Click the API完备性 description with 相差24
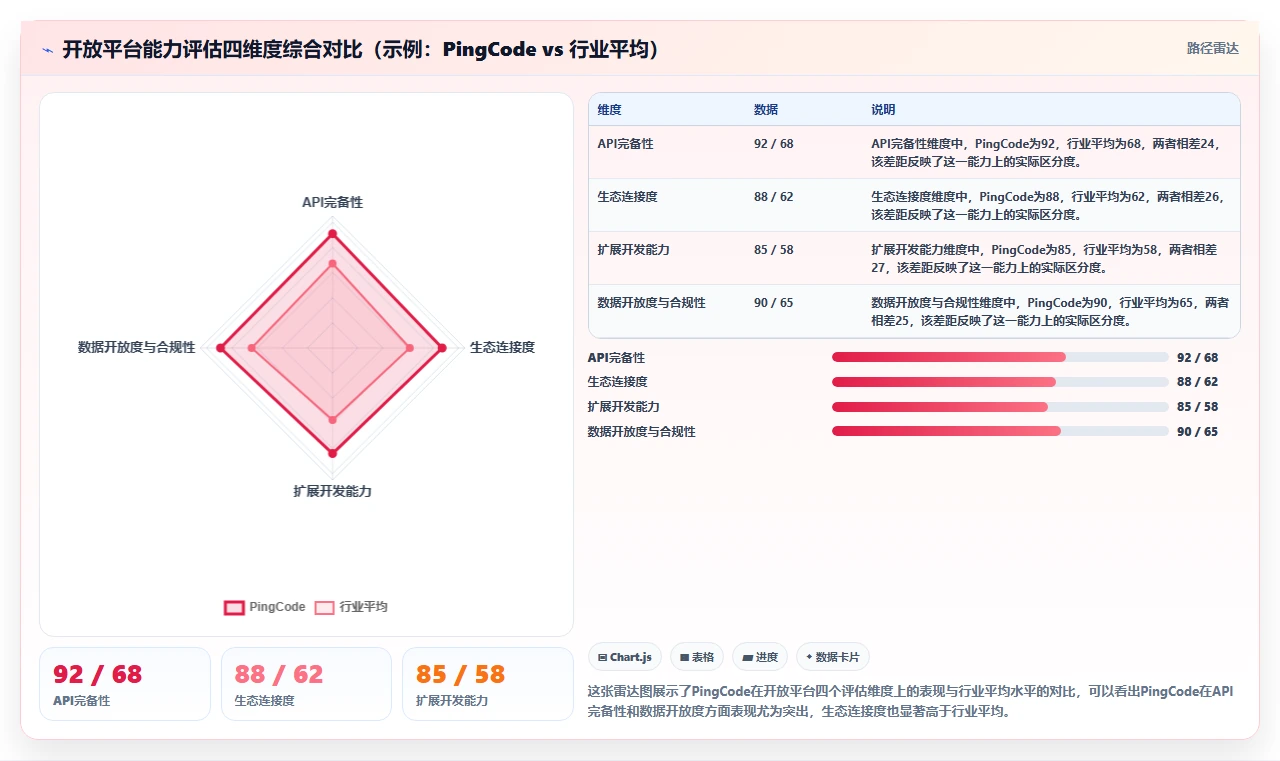1280x761 pixels. [x=1046, y=152]
